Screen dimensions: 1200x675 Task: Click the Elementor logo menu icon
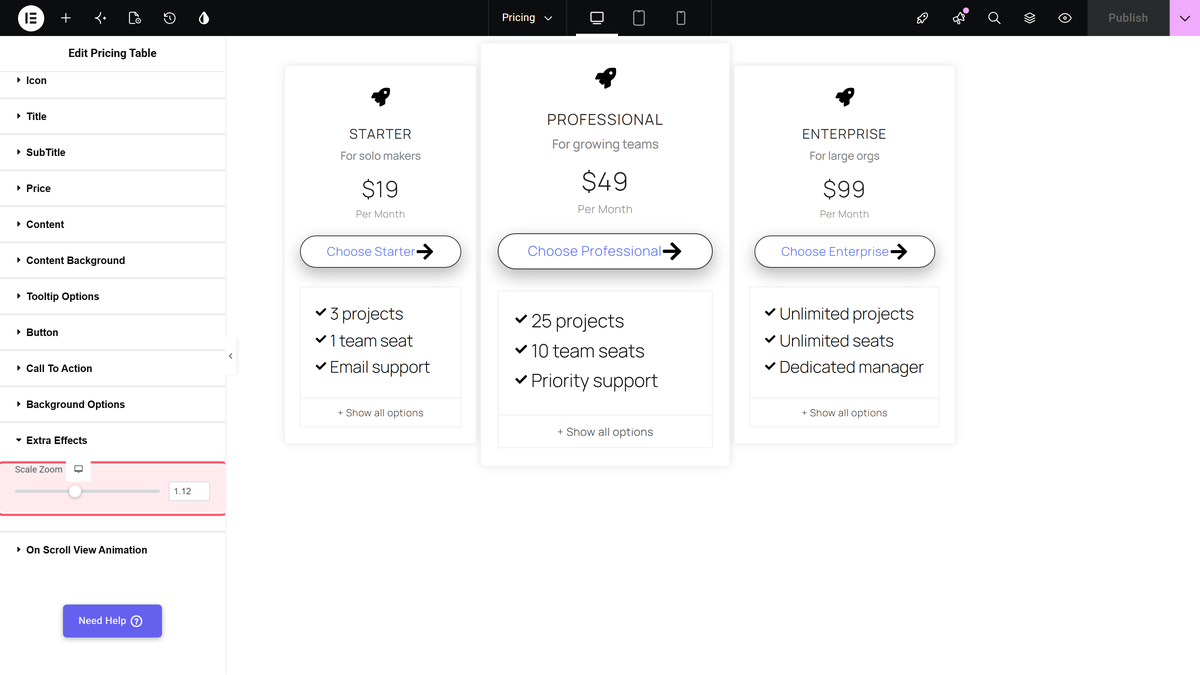(31, 18)
